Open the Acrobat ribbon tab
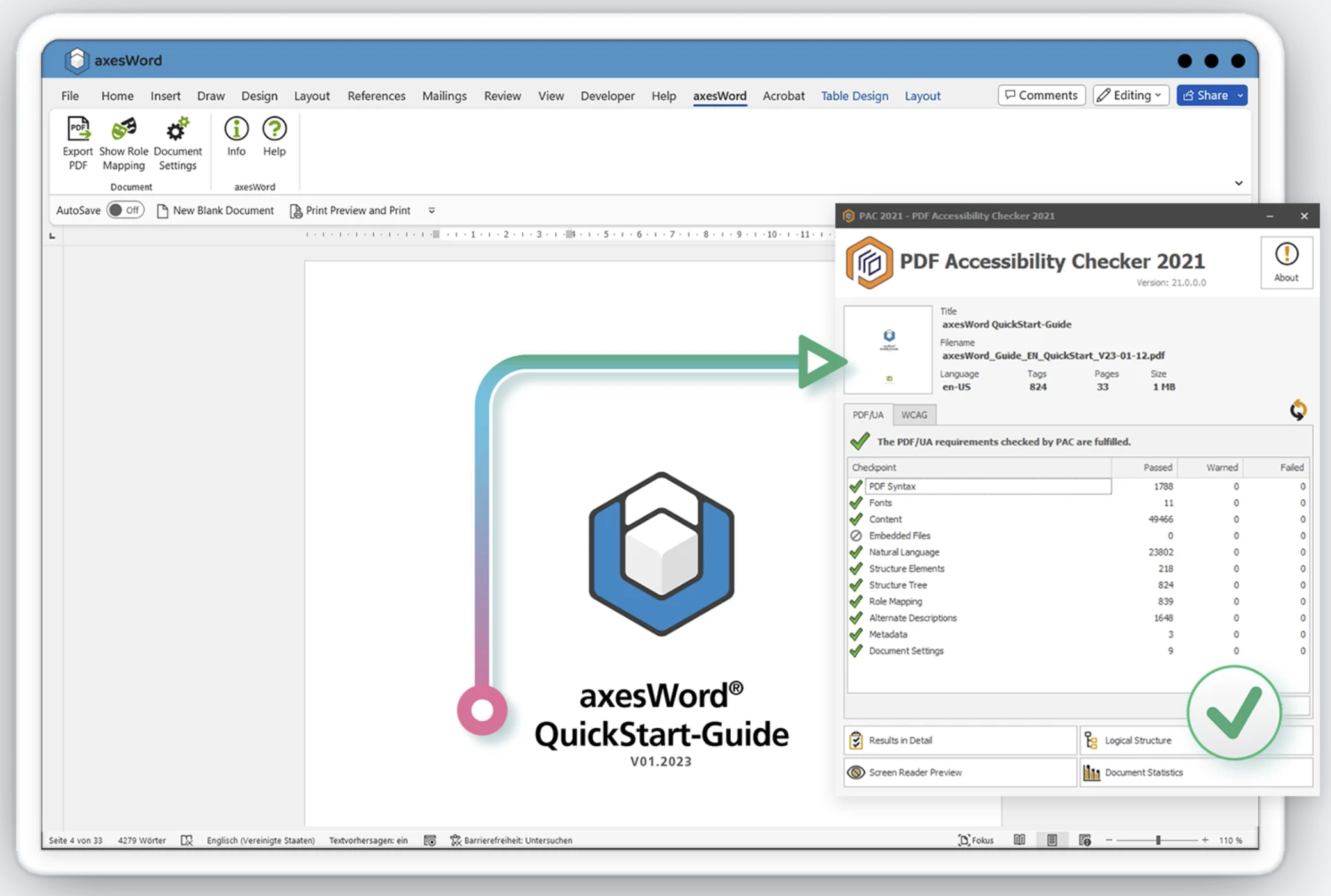The height and width of the screenshot is (896, 1331). (783, 95)
